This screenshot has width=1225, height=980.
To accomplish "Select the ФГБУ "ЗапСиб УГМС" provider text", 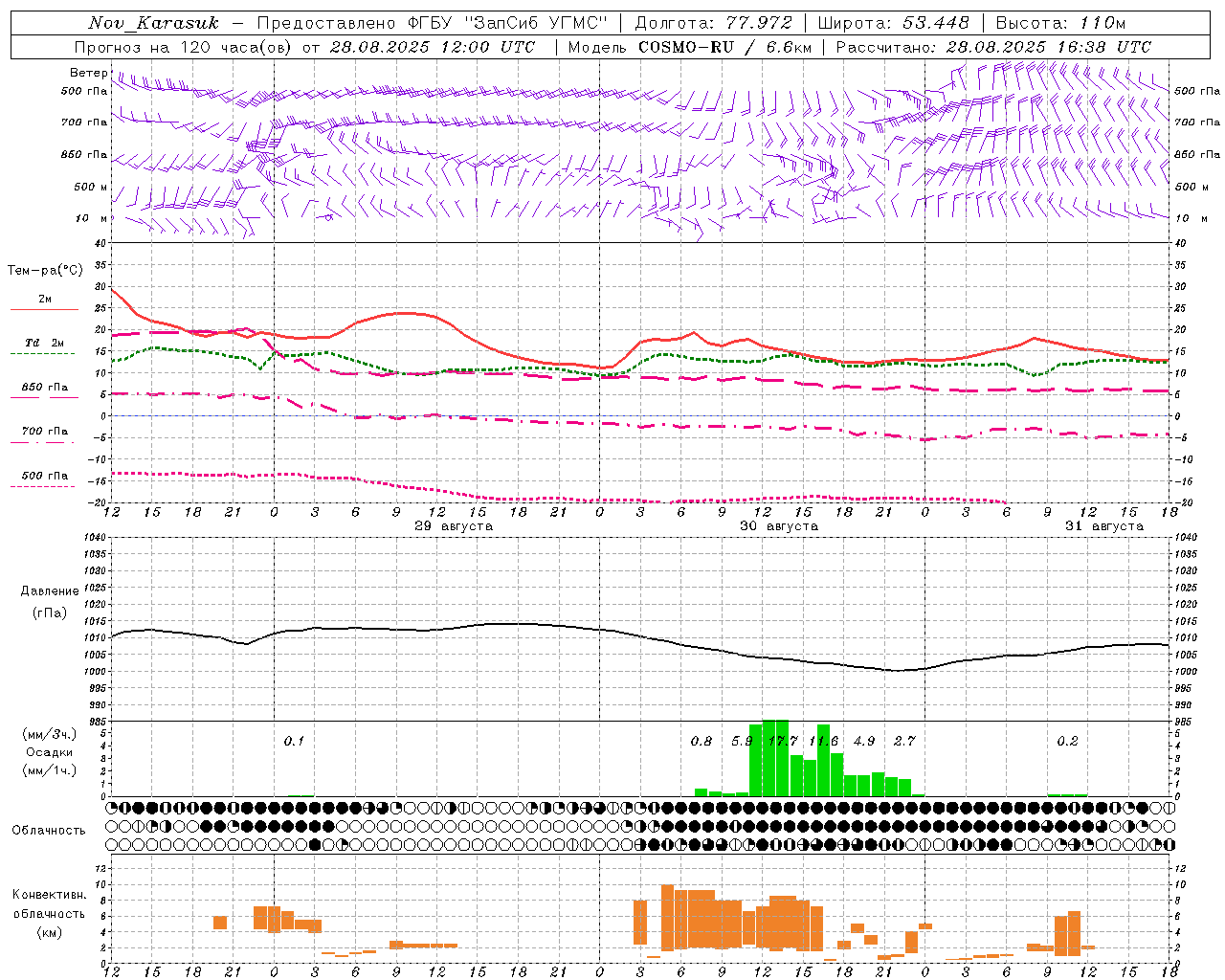I will [x=510, y=23].
